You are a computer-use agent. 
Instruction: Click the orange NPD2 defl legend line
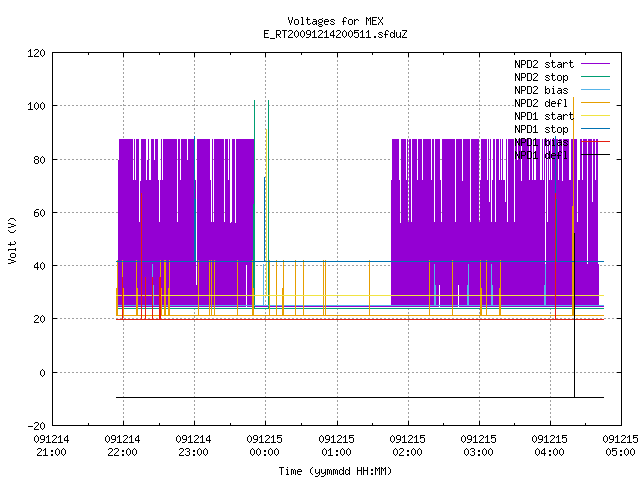(596, 102)
